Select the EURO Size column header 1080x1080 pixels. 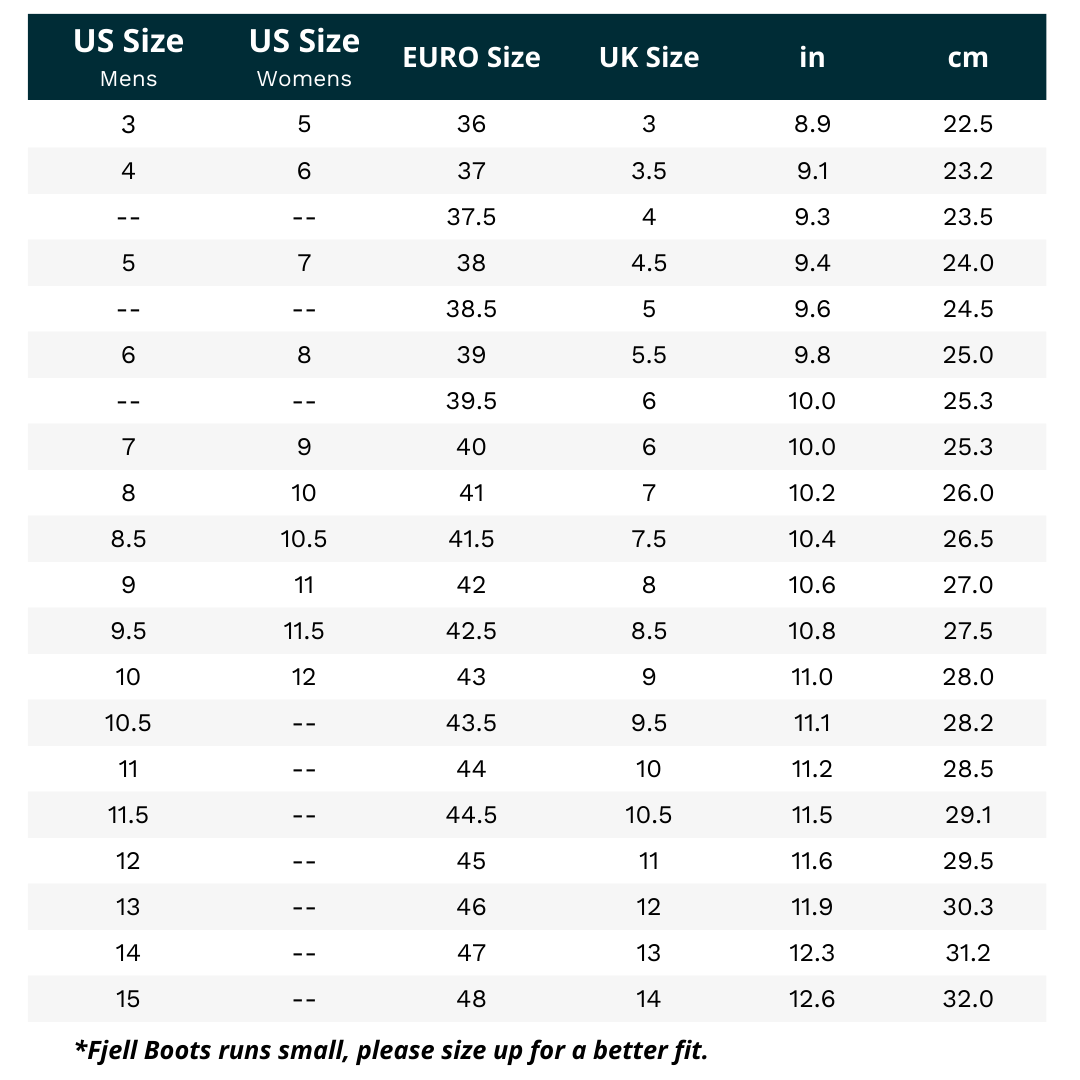[x=471, y=58]
